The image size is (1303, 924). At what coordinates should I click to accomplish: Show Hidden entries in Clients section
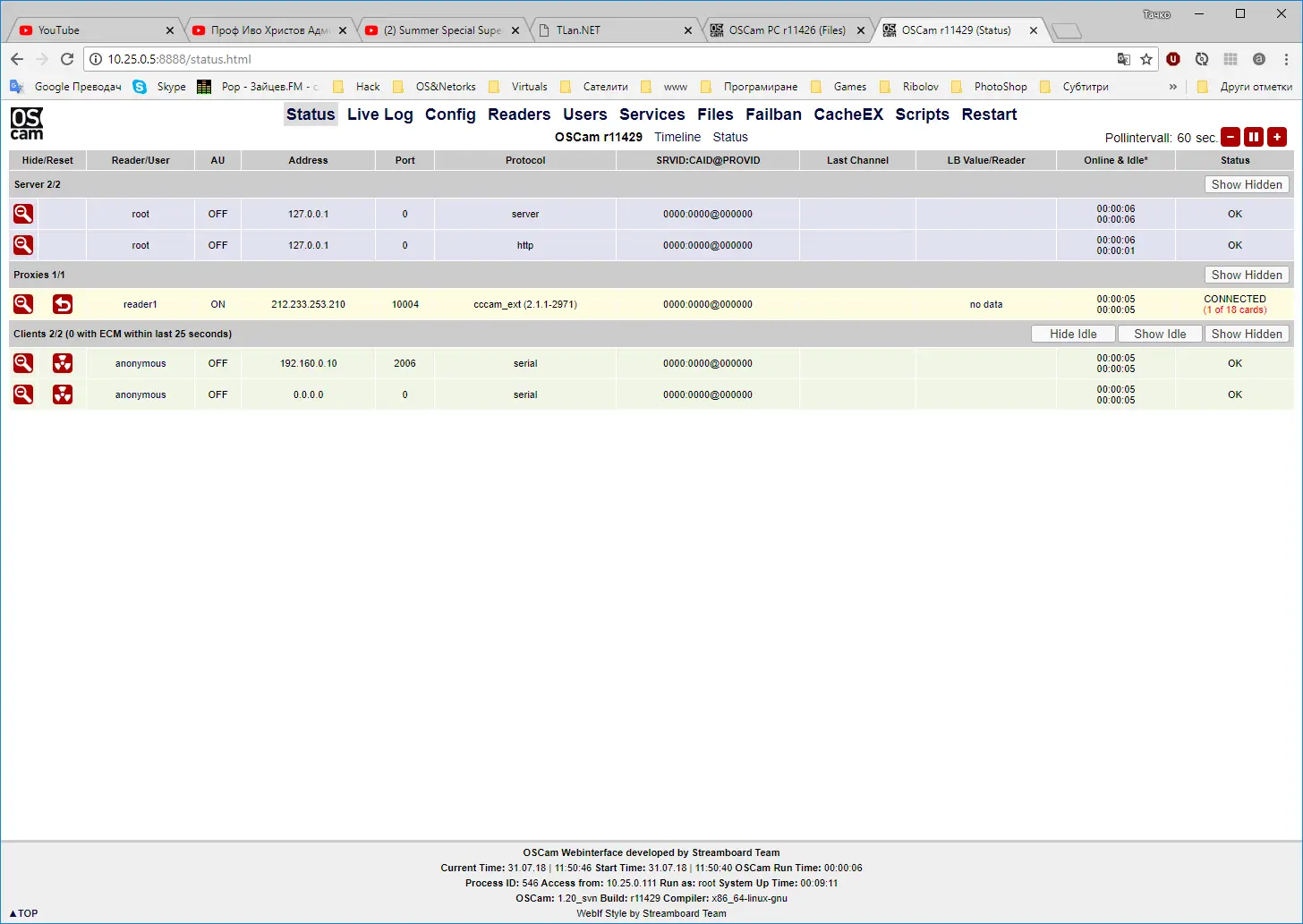click(x=1247, y=334)
